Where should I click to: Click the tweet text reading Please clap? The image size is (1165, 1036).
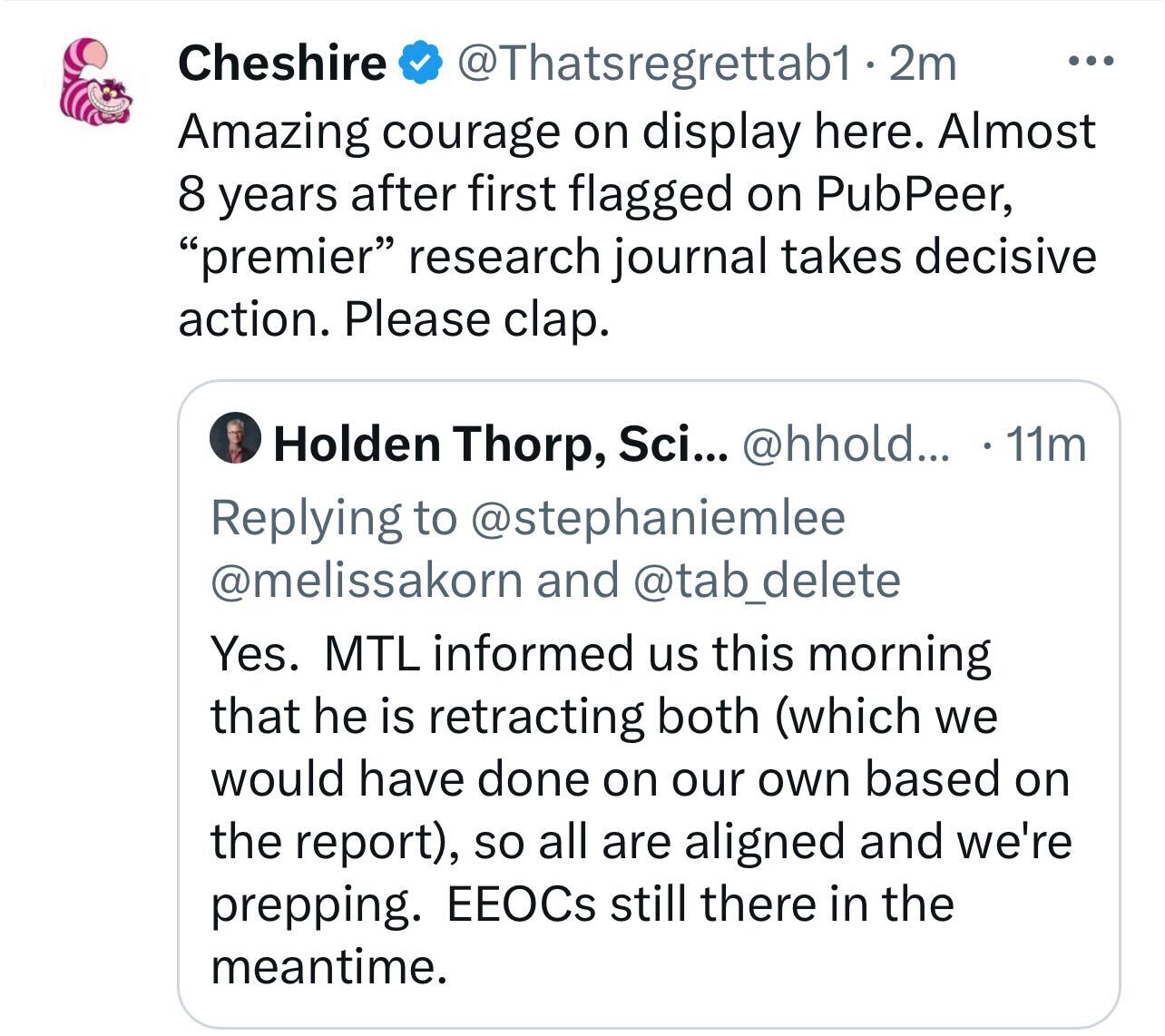coord(475,318)
